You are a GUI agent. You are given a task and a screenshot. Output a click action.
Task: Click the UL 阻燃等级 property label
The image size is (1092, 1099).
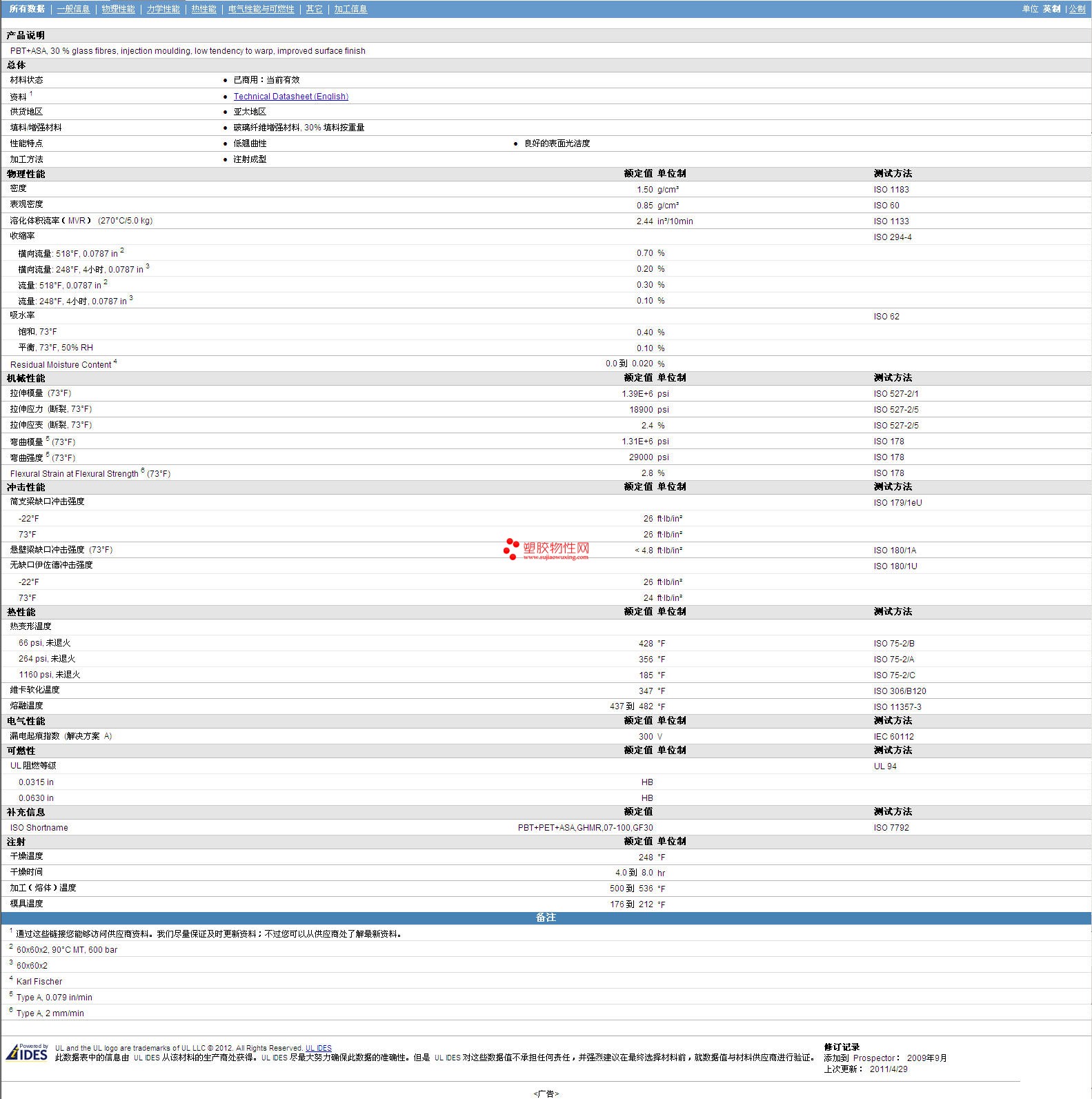coord(33,766)
